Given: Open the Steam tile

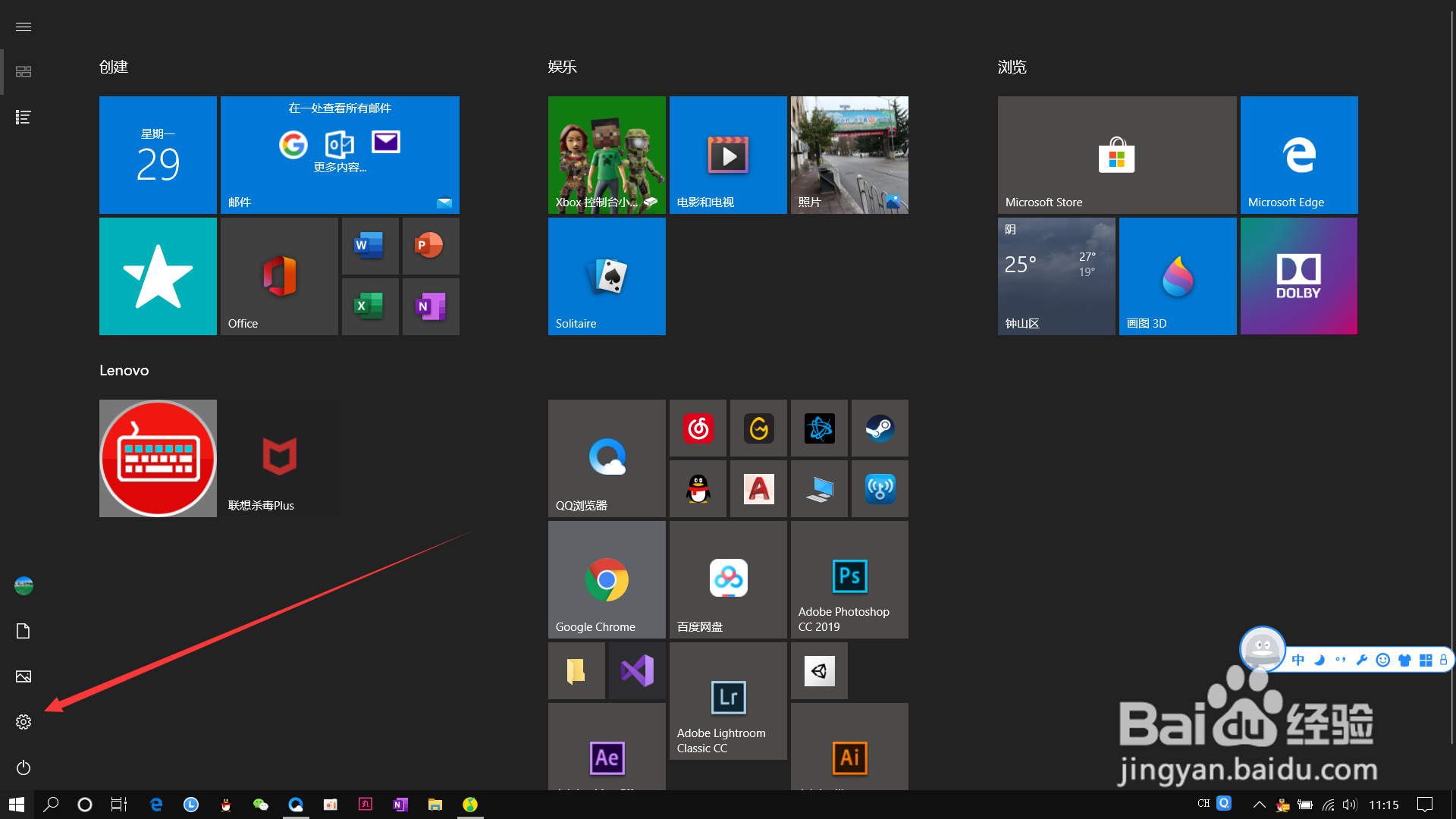Looking at the screenshot, I should pos(880,428).
